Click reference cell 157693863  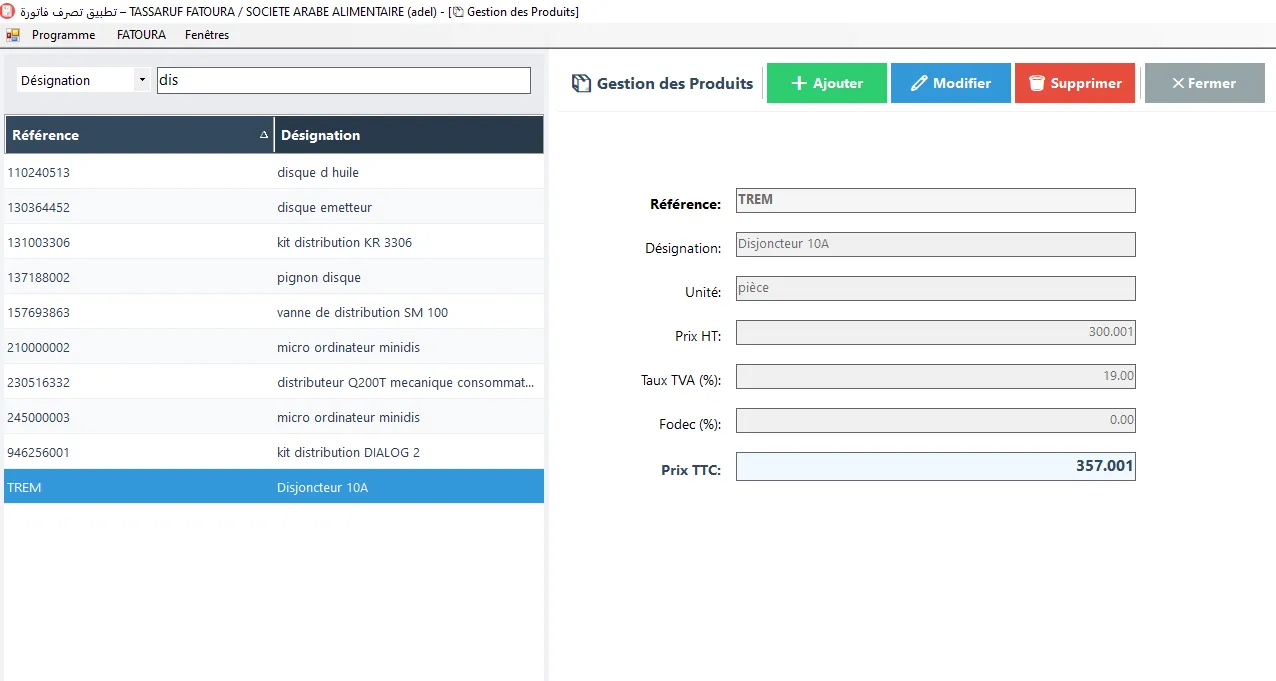tap(139, 312)
